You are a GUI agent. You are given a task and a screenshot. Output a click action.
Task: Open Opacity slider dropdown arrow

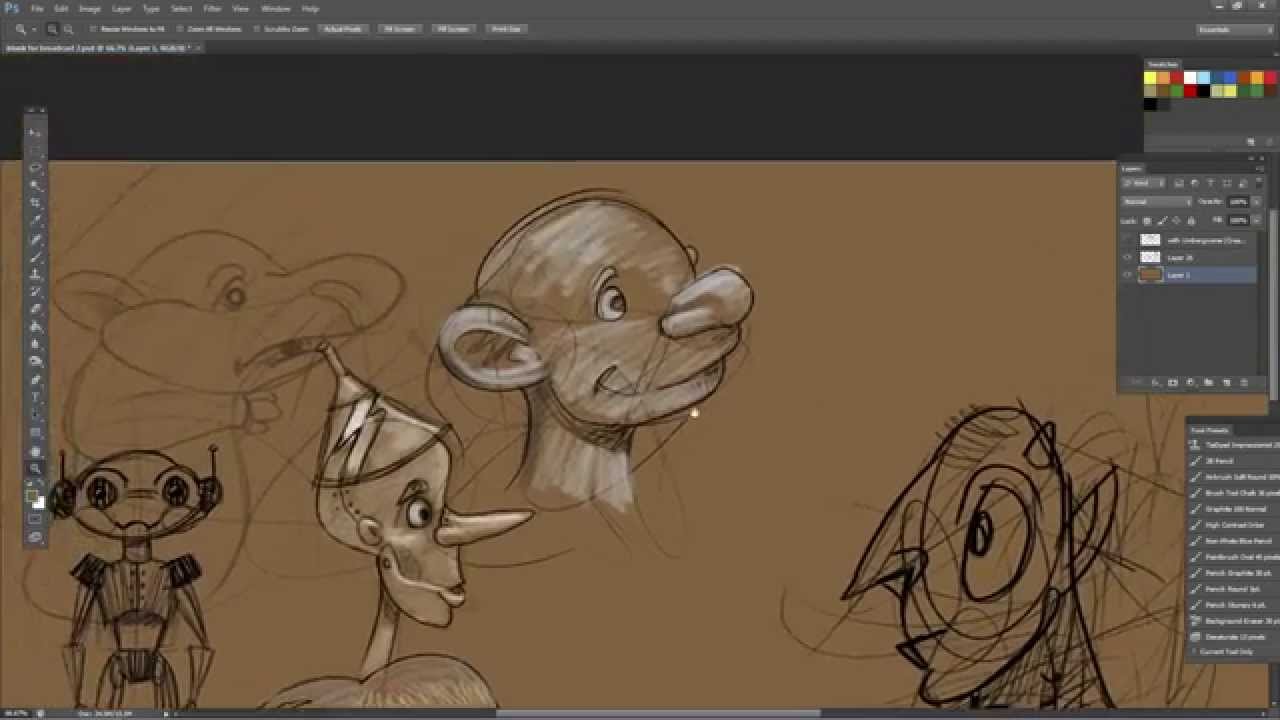tap(1257, 202)
